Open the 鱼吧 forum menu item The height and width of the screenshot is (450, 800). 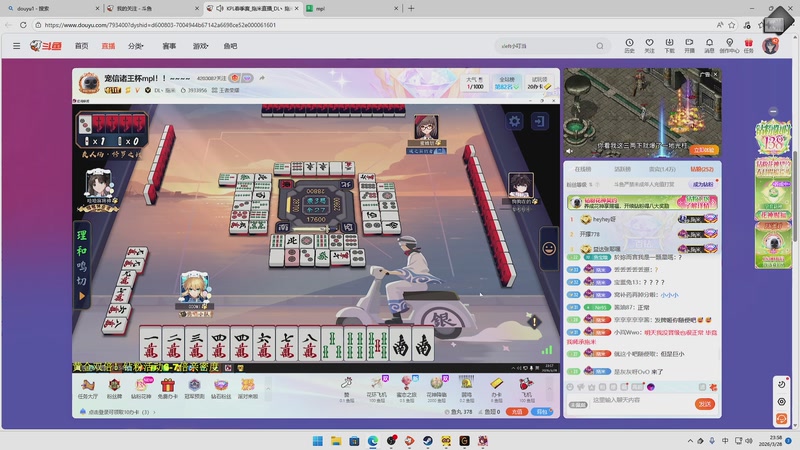[230, 46]
